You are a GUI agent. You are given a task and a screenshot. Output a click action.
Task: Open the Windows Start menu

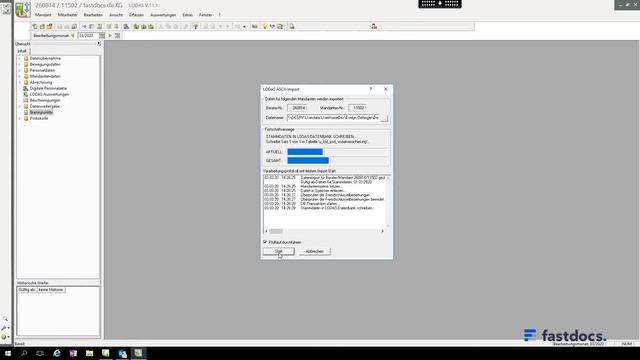(x=8, y=353)
